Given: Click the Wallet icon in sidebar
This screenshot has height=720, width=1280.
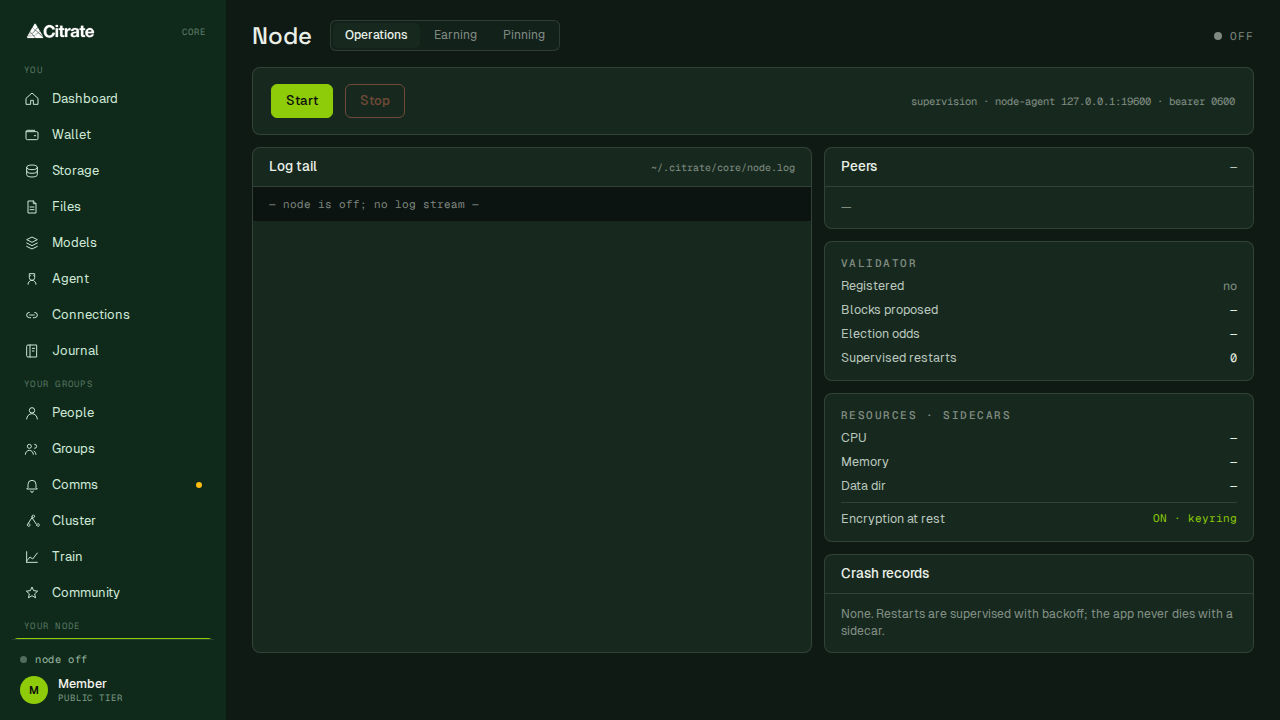Looking at the screenshot, I should [32, 135].
